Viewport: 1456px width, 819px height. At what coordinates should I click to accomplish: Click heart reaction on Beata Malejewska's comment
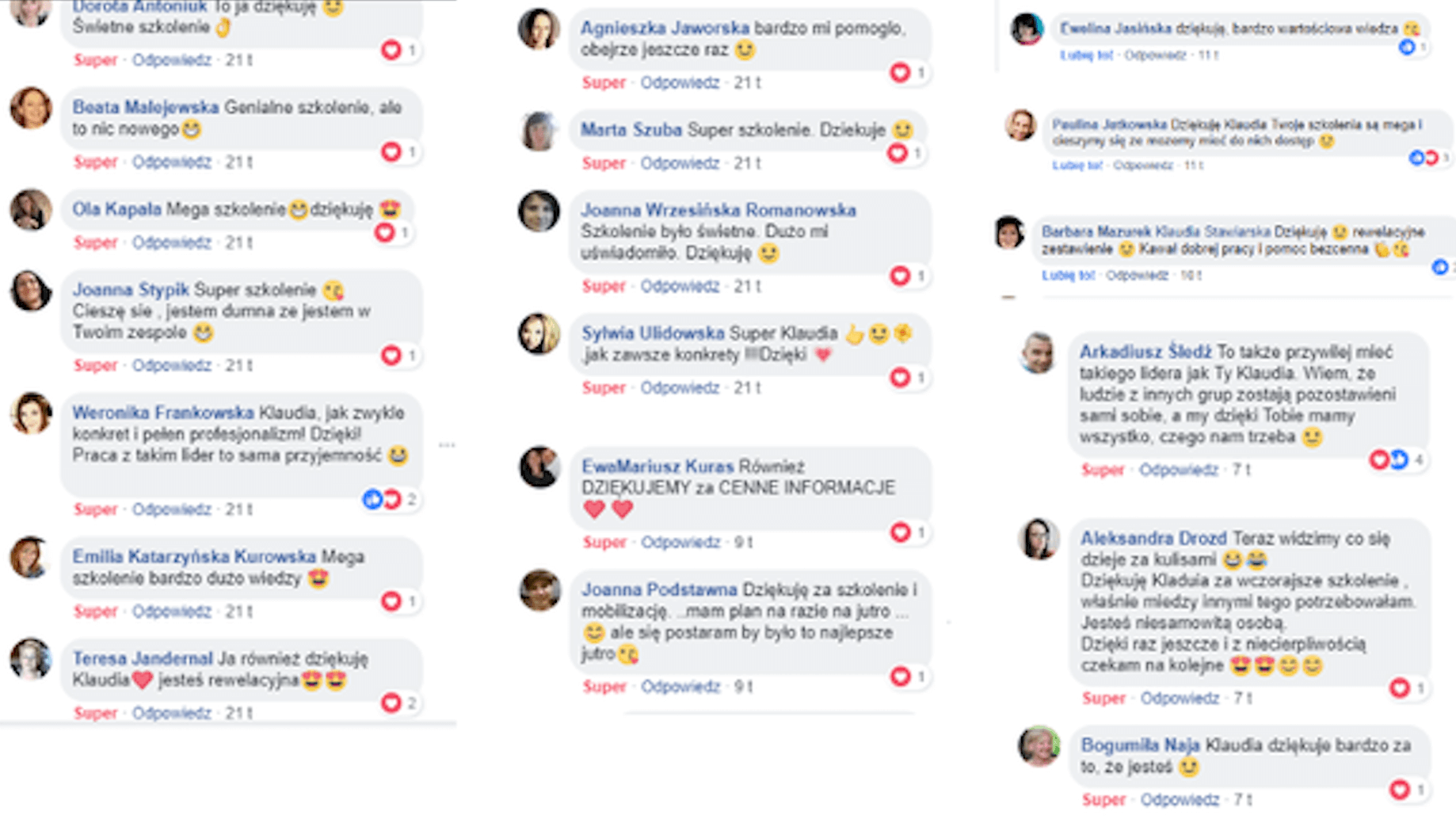click(x=391, y=151)
